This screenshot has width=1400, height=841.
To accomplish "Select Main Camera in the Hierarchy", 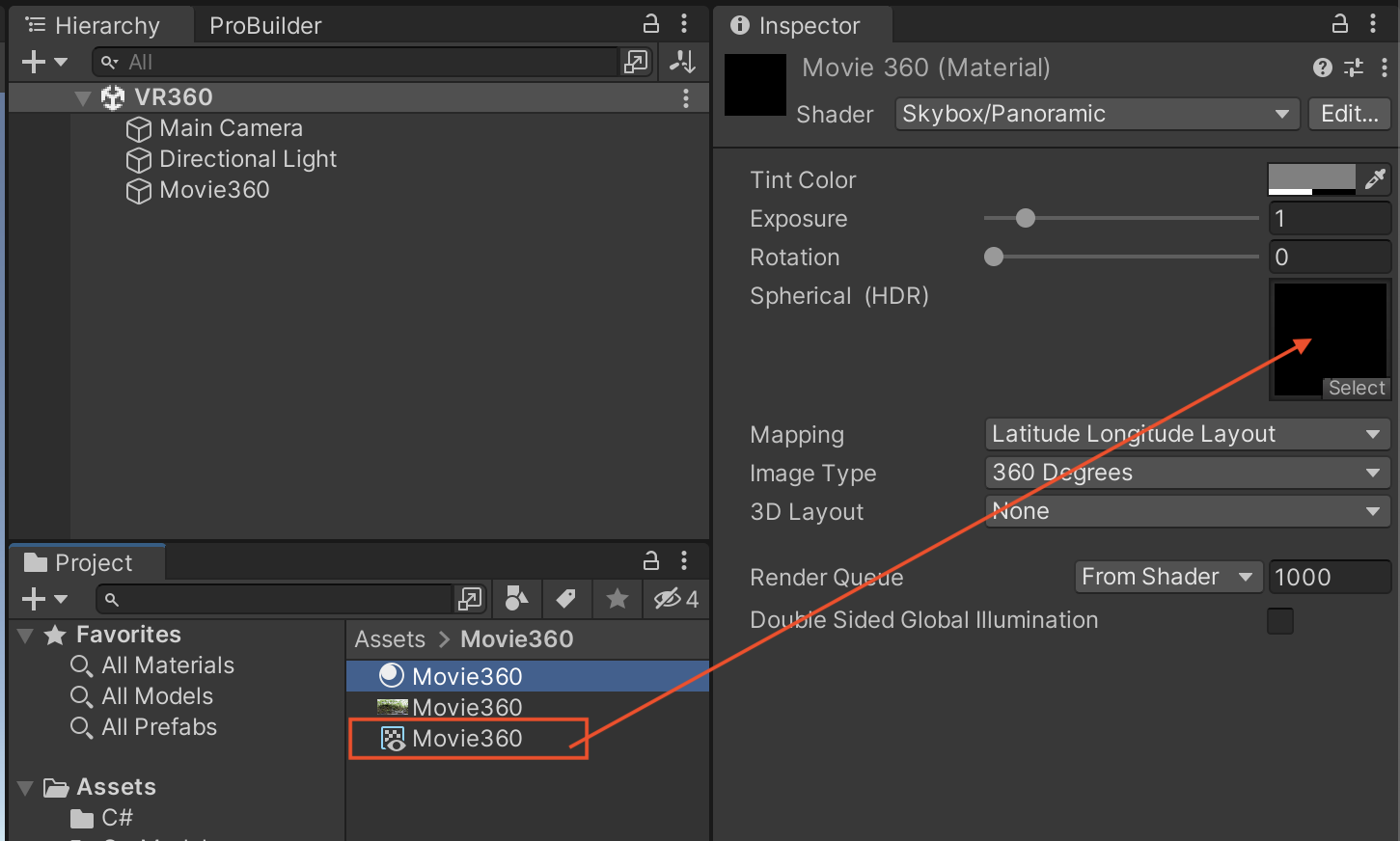I will tap(231, 128).
